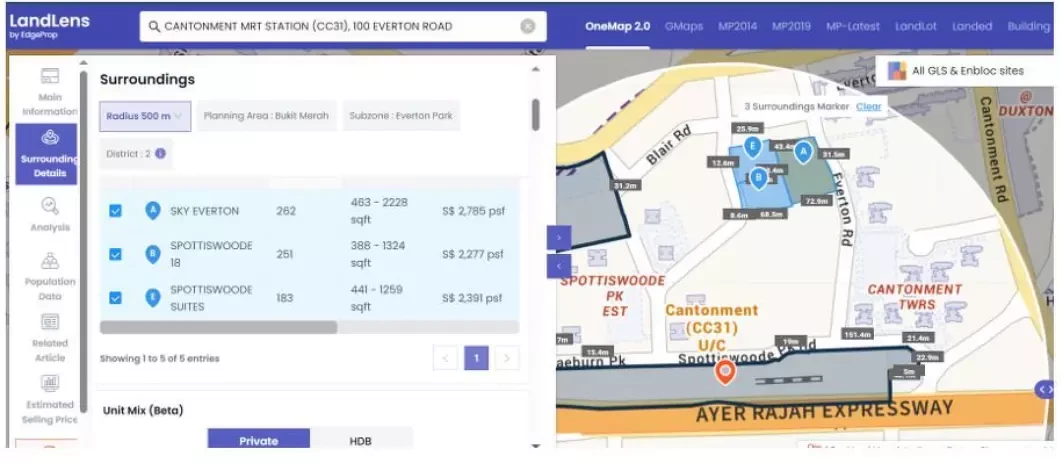This screenshot has width=1061, height=464.
Task: Switch to the Building tab
Action: [1029, 26]
